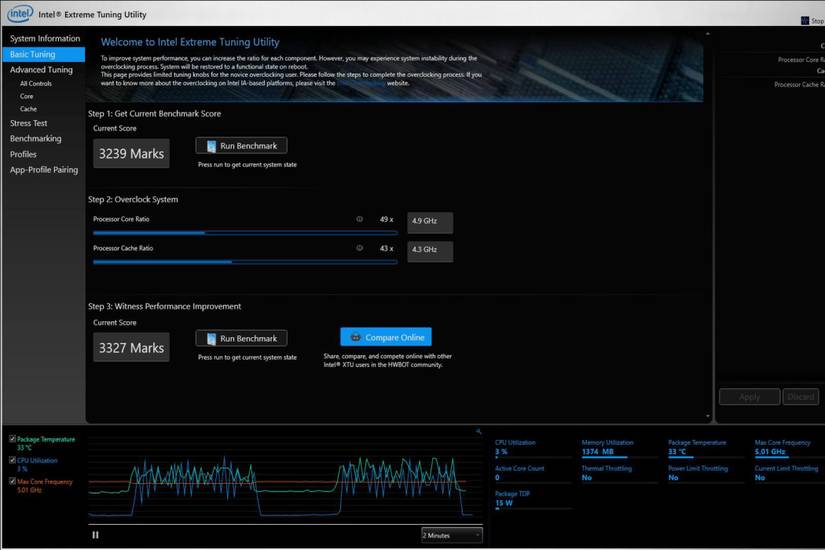Open the overclocking website link in the welcome text
825x550 pixels.
tap(361, 83)
